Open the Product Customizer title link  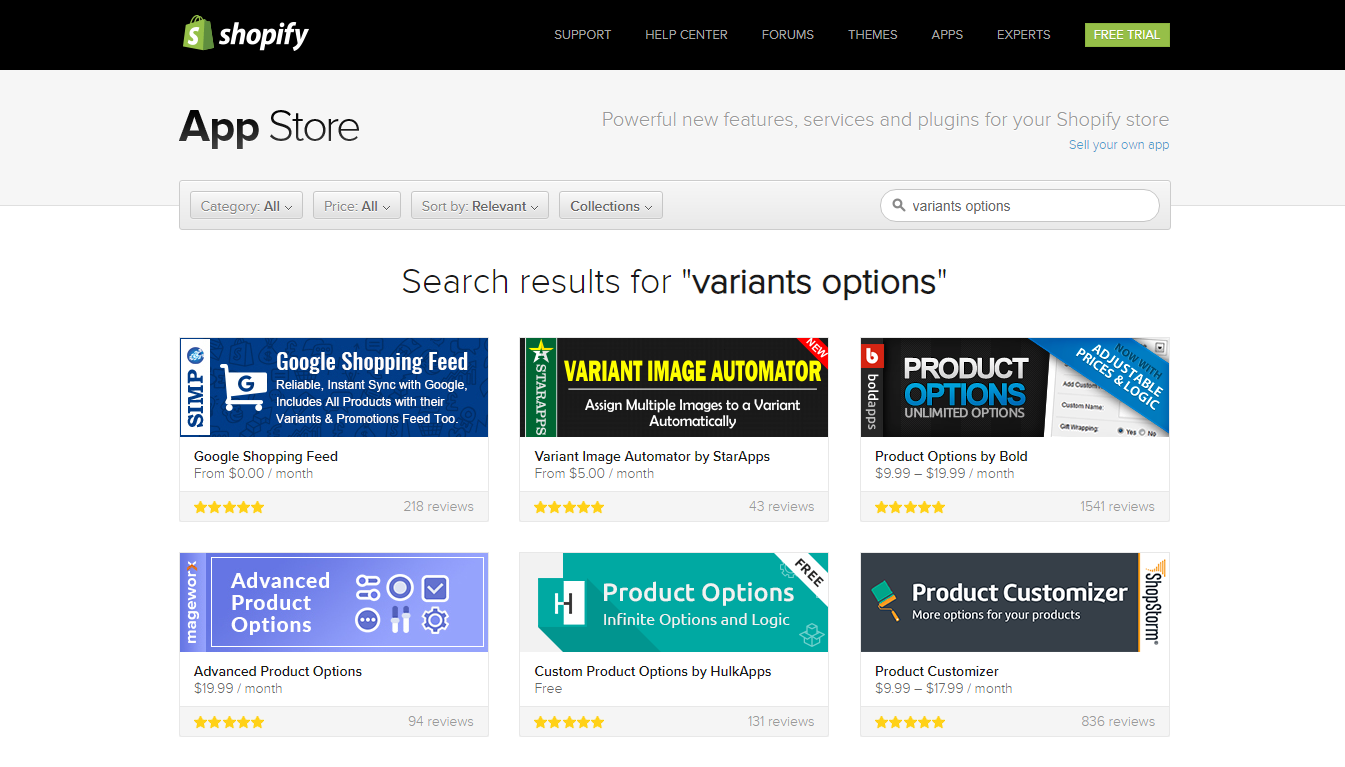point(937,671)
